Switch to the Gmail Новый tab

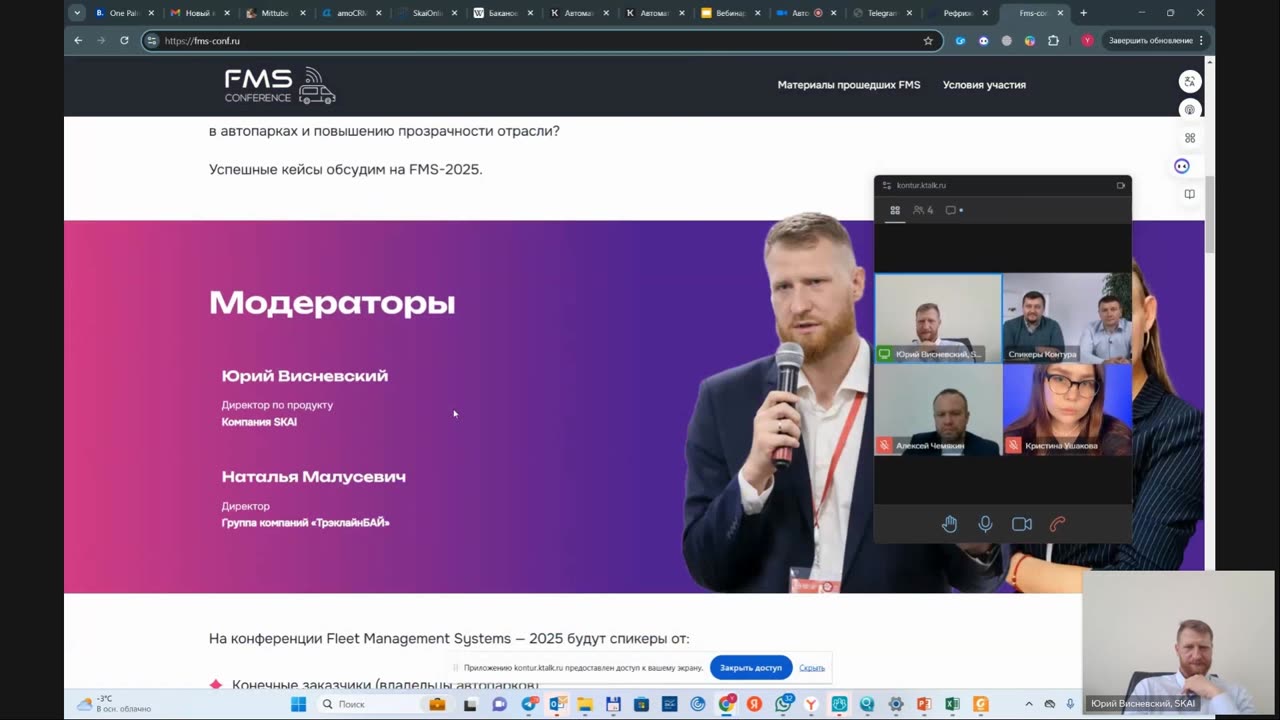[x=200, y=13]
